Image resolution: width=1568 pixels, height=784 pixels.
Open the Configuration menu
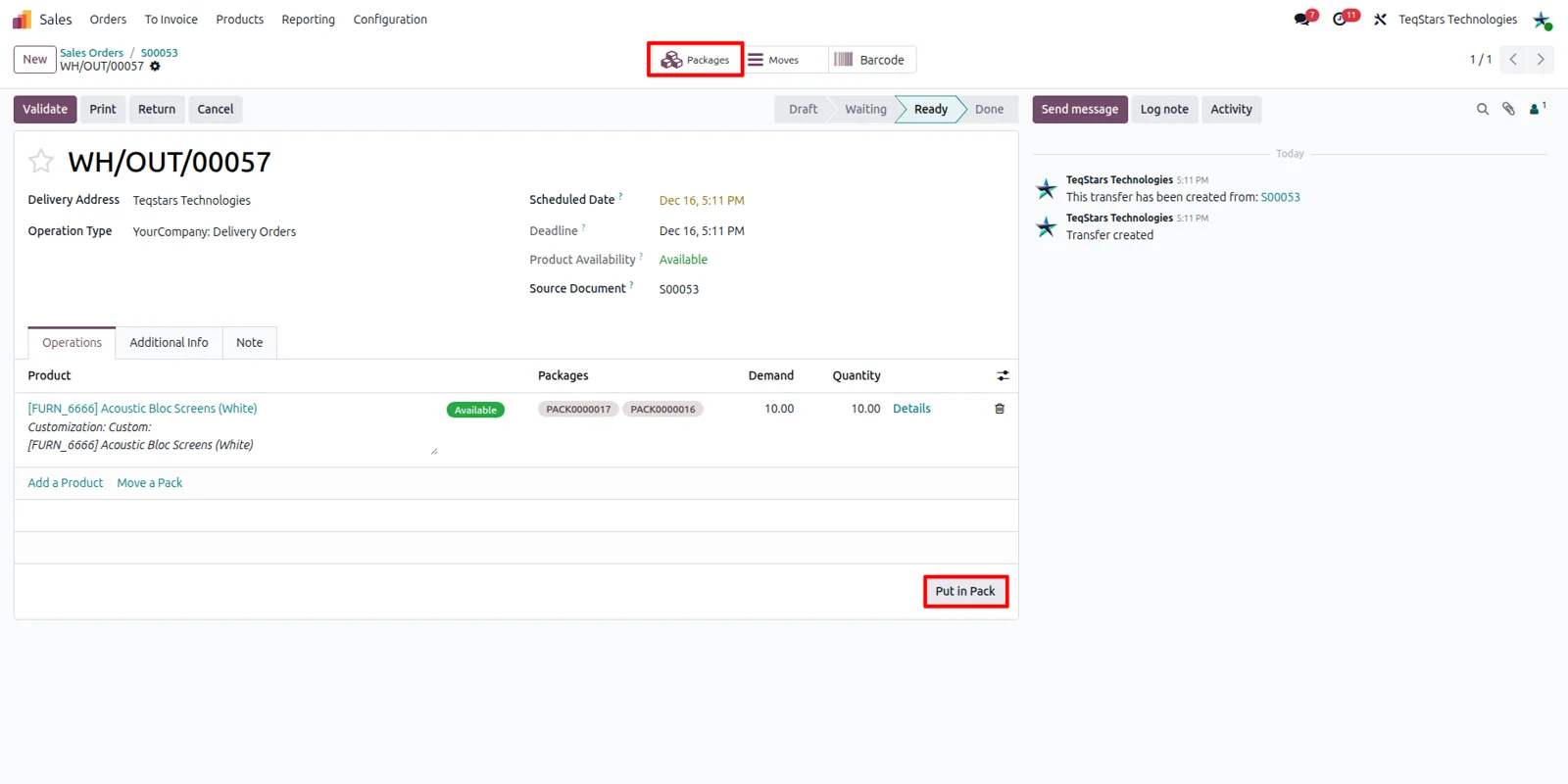click(x=390, y=20)
